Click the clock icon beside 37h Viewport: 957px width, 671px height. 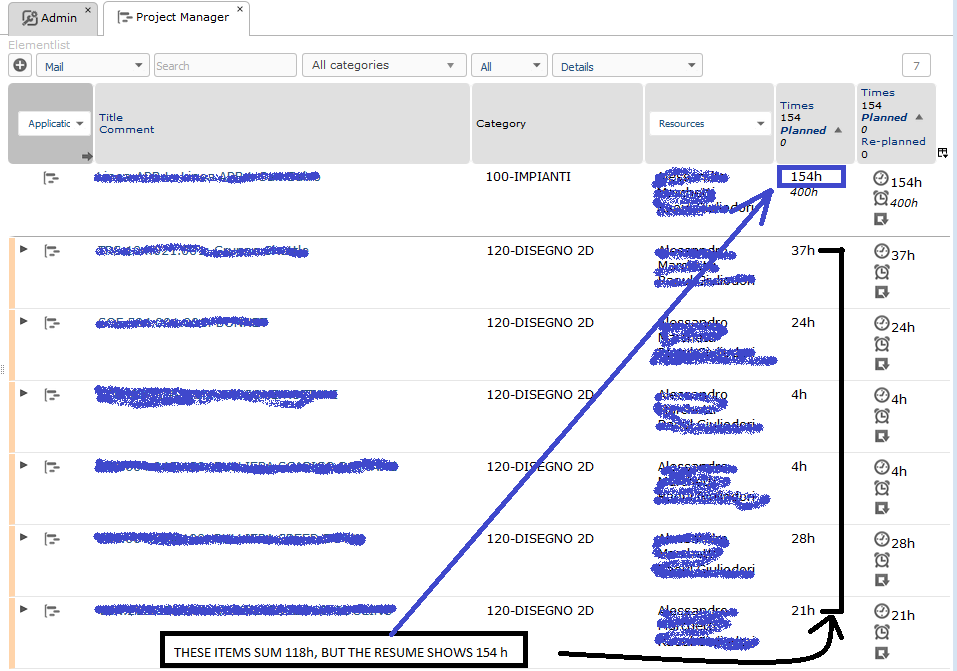[x=881, y=252]
